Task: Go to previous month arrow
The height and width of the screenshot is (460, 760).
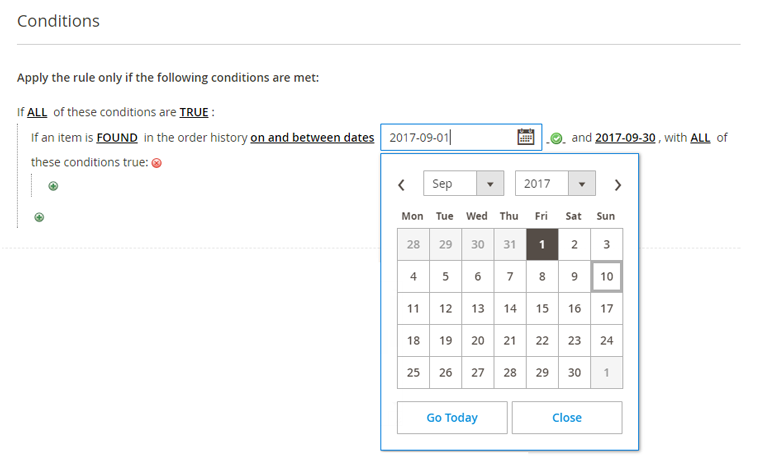Action: (401, 185)
